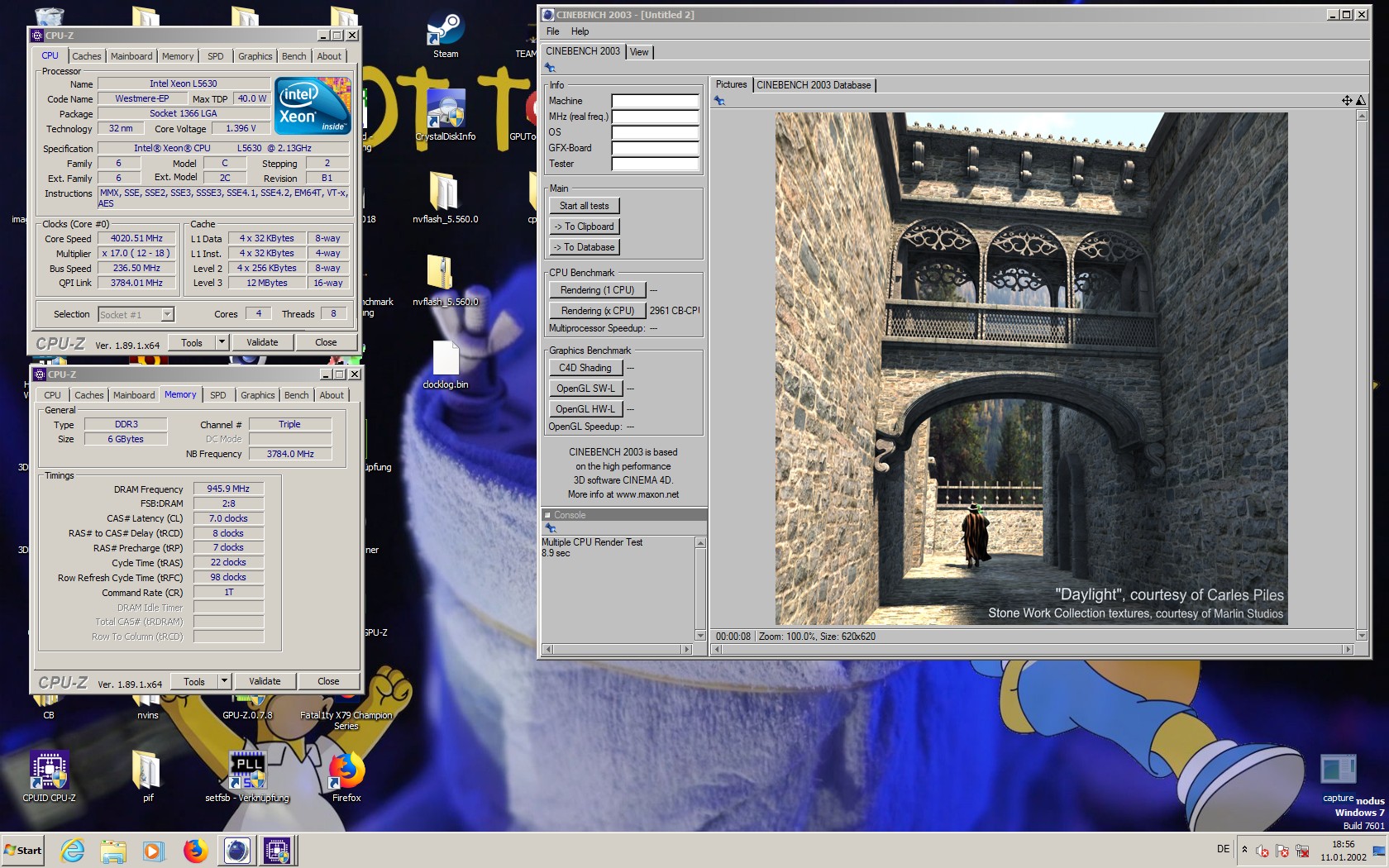Click the To Clipboard button

(584, 227)
